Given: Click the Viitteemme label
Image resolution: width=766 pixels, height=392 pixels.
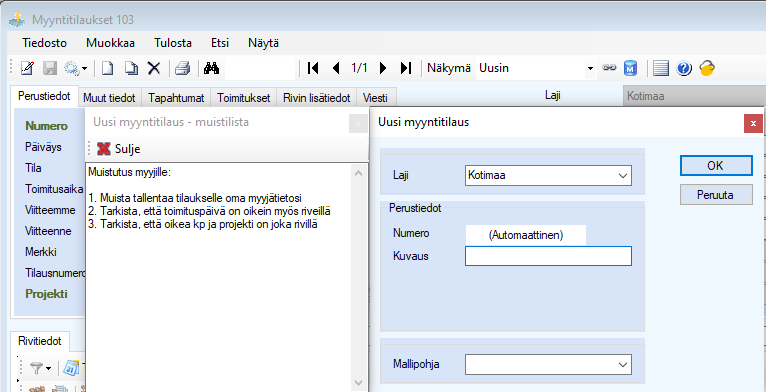Looking at the screenshot, I should [x=50, y=210].
